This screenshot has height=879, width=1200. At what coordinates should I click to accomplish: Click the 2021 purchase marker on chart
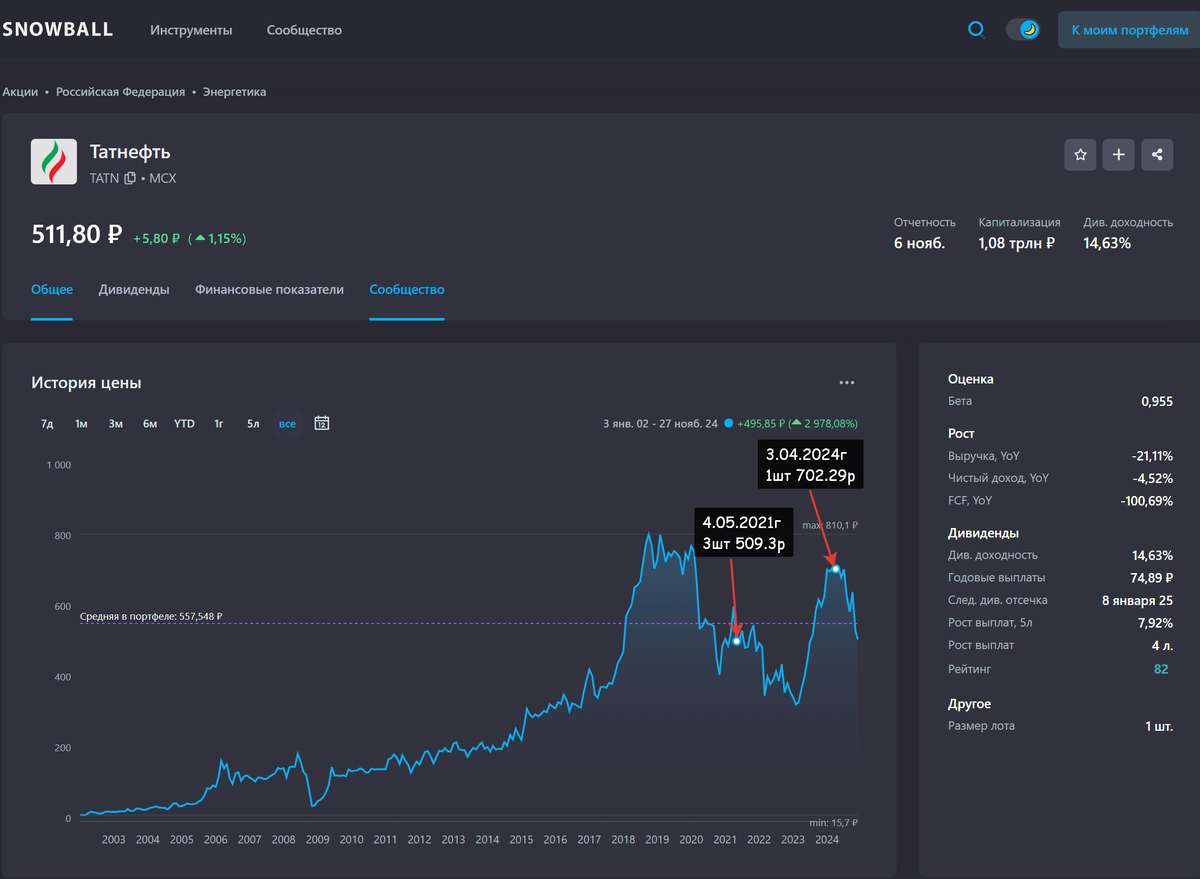737,641
